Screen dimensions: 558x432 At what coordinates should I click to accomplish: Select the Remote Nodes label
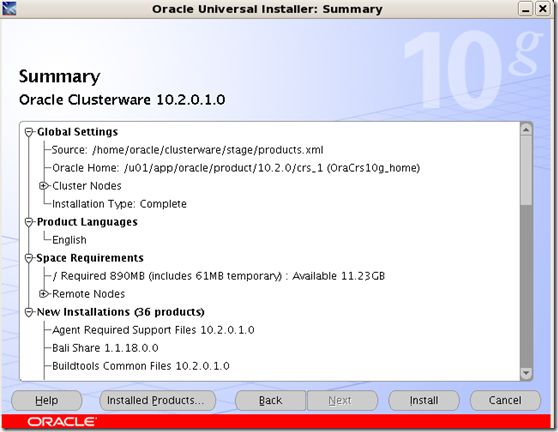pos(88,294)
